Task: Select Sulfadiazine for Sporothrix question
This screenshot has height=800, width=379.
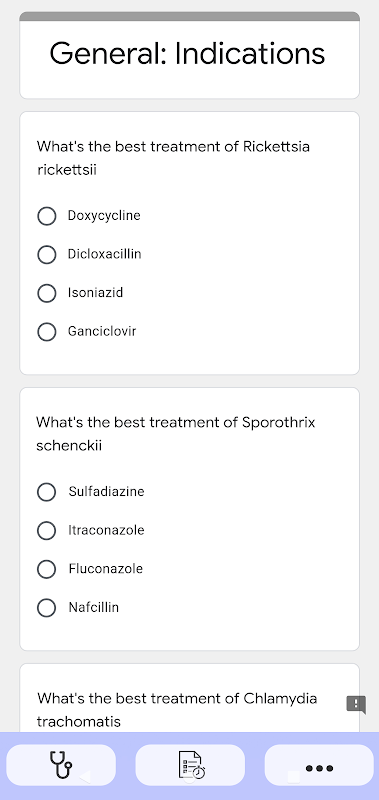Action: (46, 492)
